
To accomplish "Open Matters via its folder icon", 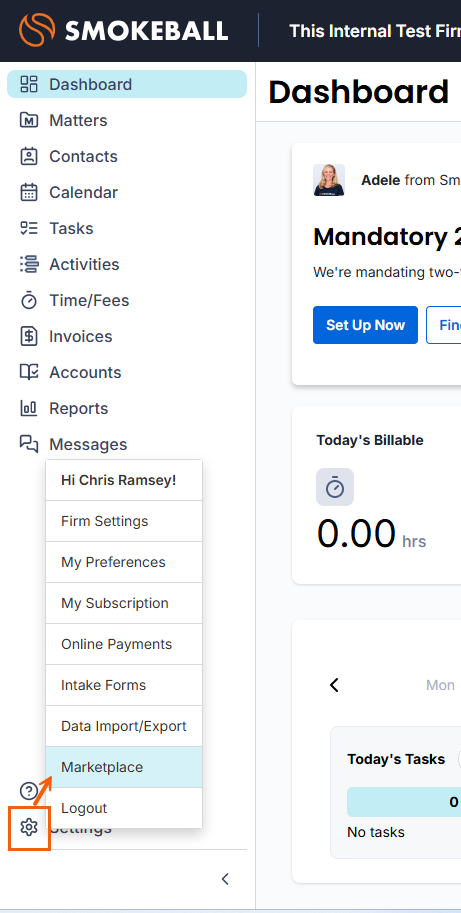I will click(x=29, y=121).
